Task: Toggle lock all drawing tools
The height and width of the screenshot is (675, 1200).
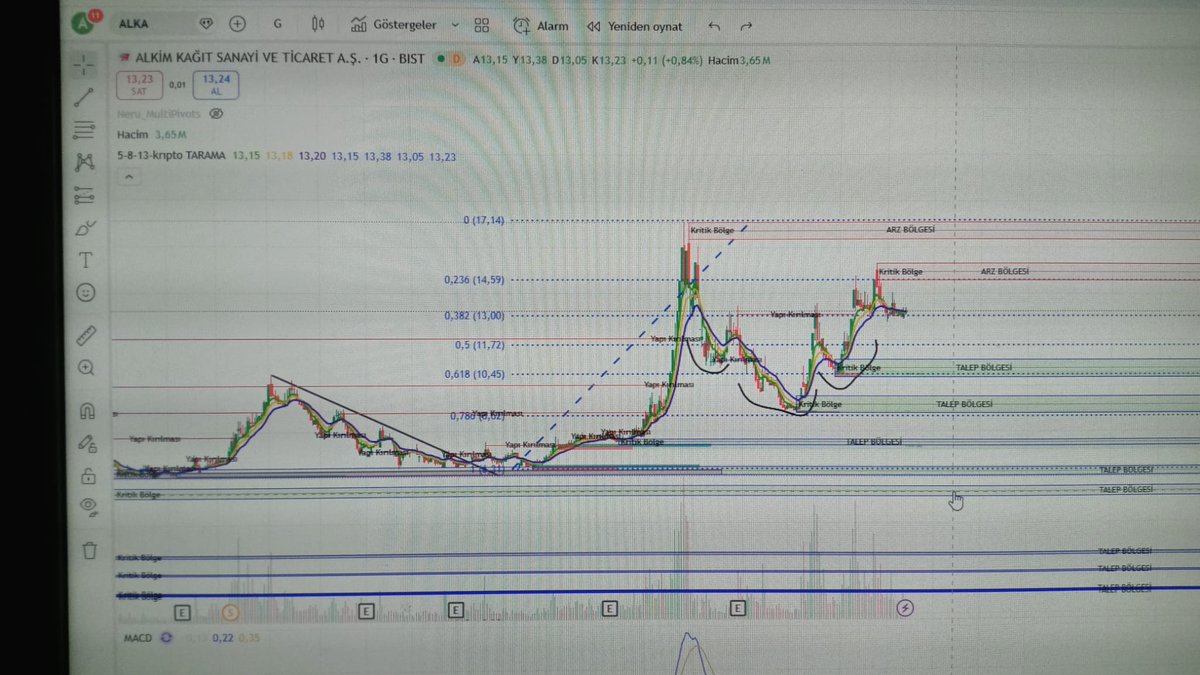Action: click(x=88, y=475)
